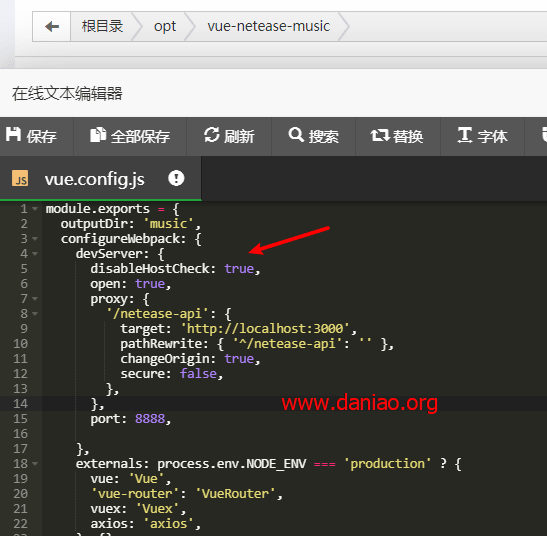Collapse the configureWebpack block at line 3
The height and width of the screenshot is (536, 547).
35,239
